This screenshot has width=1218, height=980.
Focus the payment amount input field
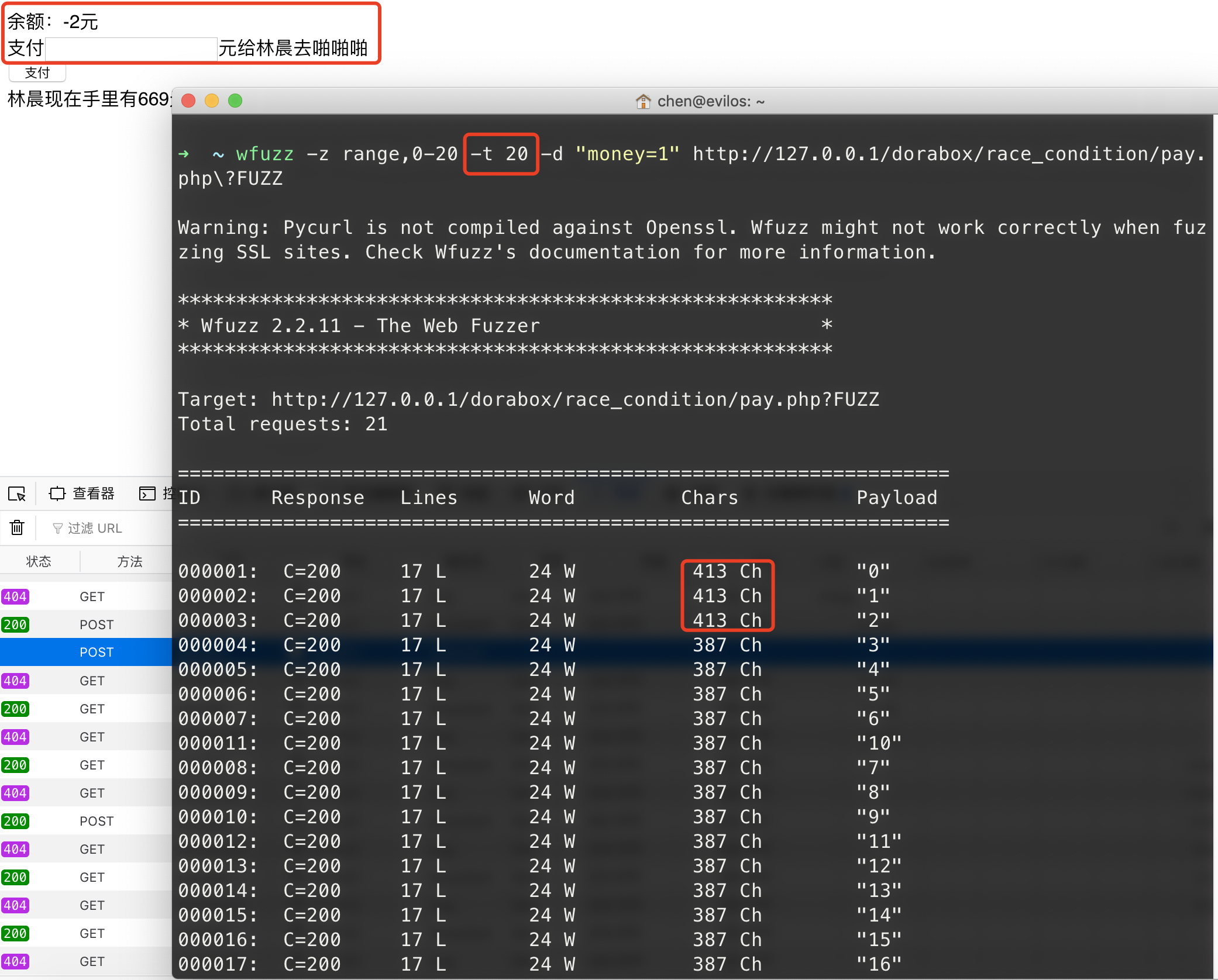[x=131, y=49]
